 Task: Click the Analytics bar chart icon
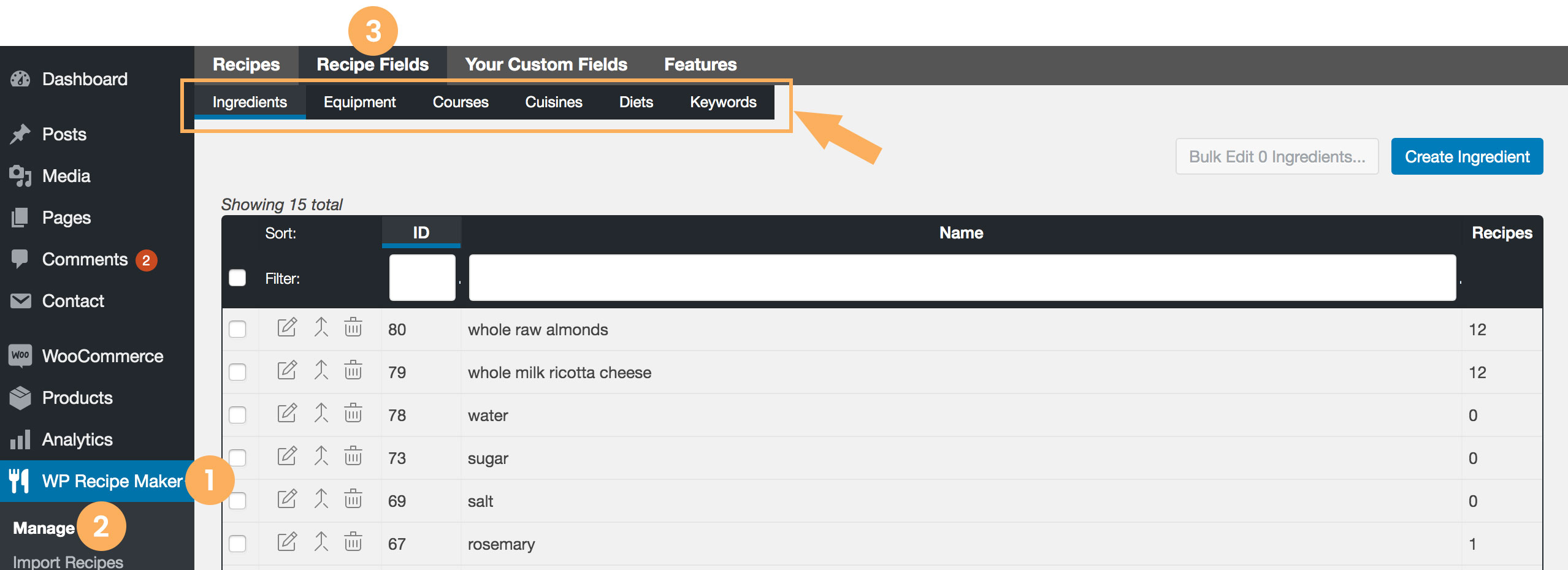pyautogui.click(x=20, y=439)
